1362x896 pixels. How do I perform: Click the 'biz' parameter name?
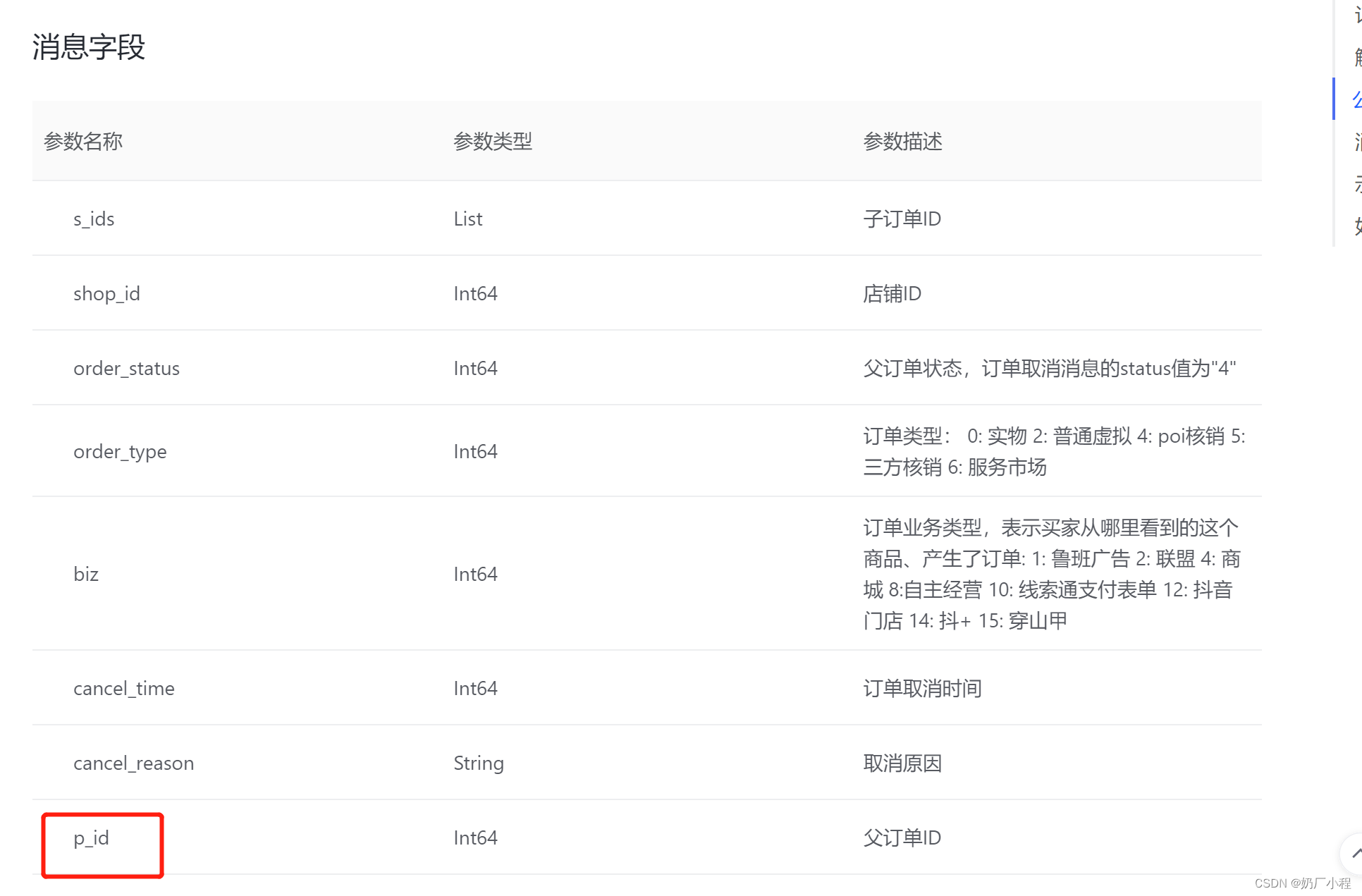(x=86, y=575)
